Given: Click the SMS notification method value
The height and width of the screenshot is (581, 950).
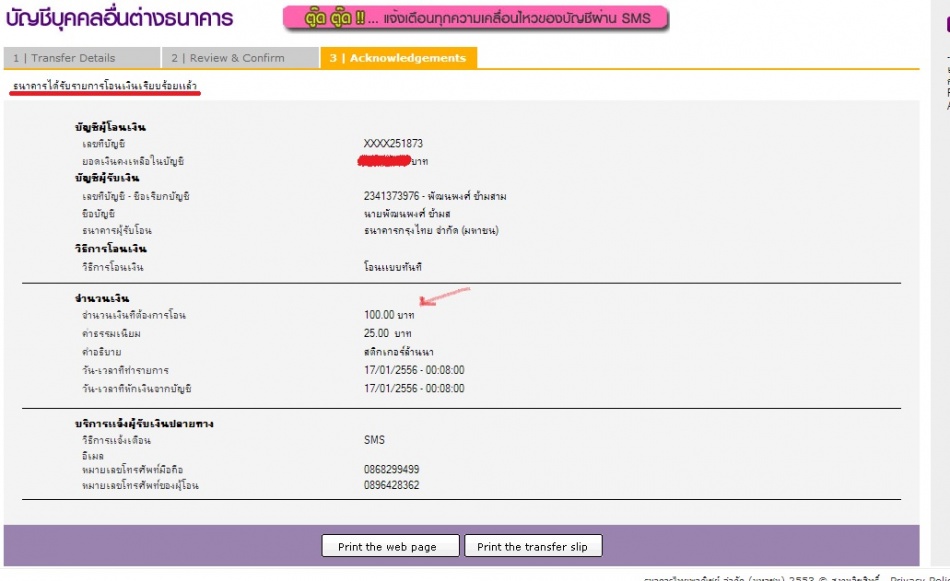Looking at the screenshot, I should pos(374,439).
